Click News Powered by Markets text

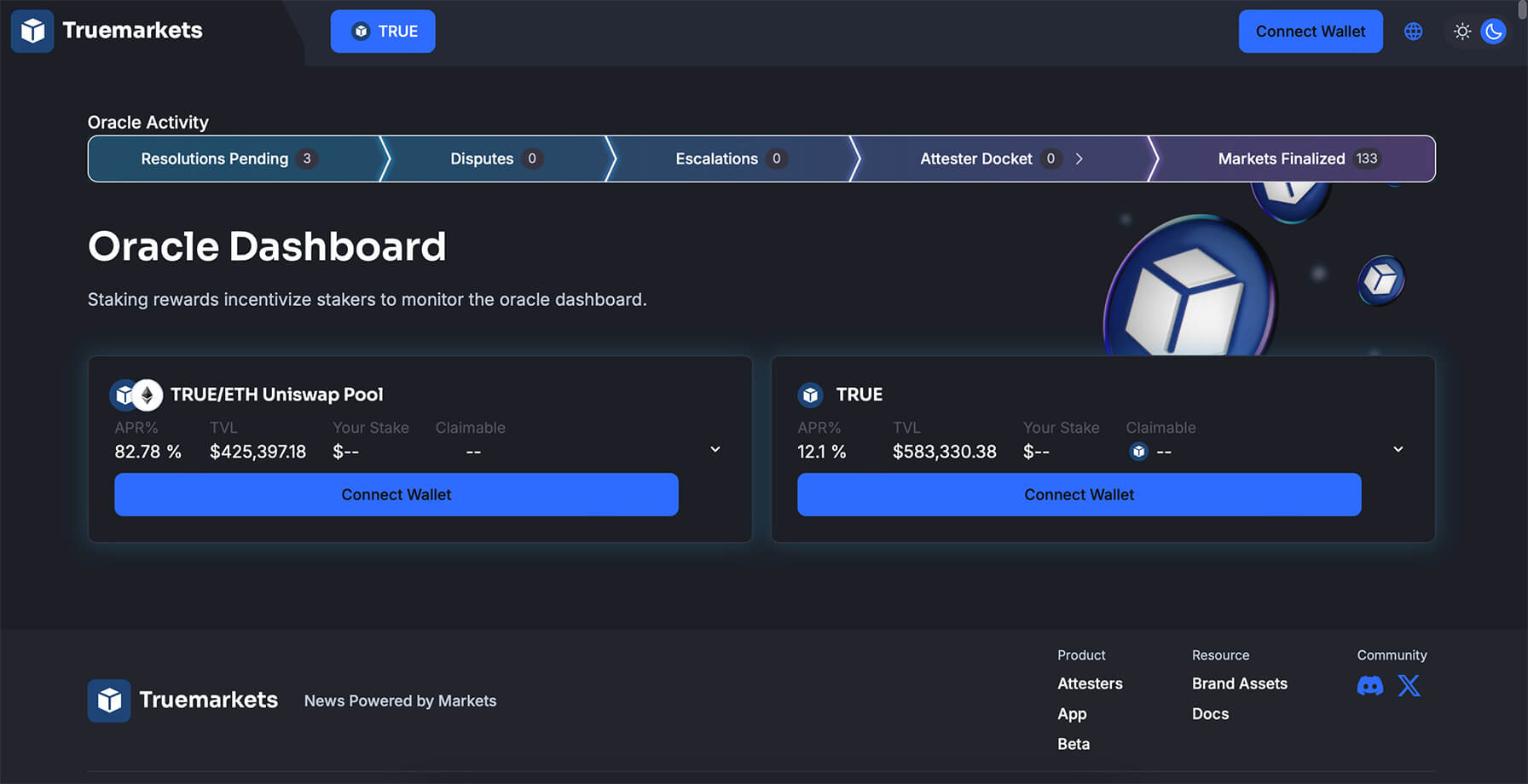400,700
